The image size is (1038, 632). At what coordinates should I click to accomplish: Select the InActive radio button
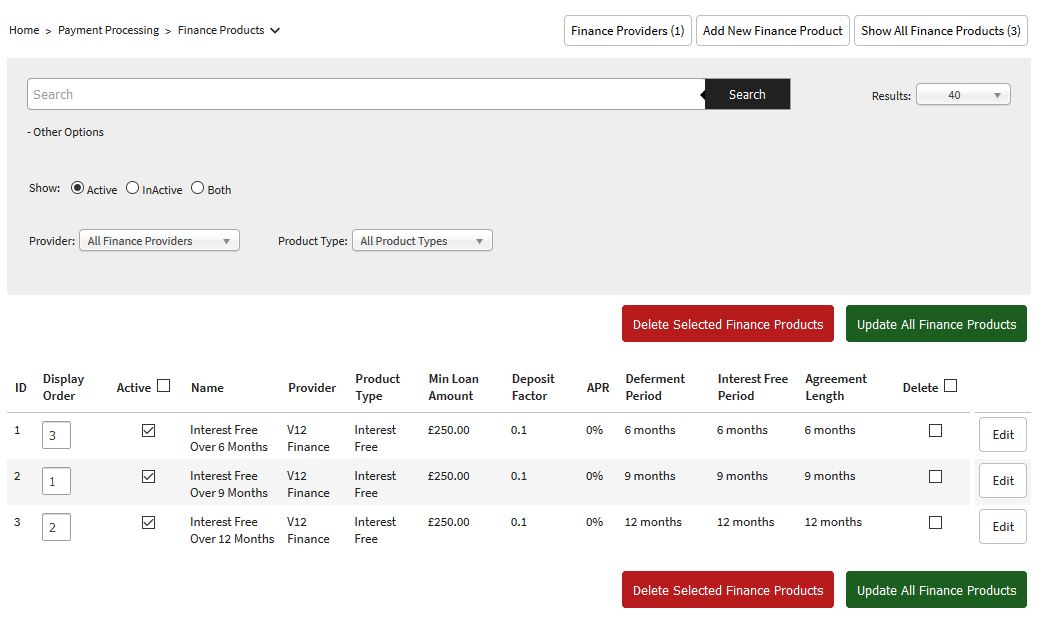(132, 188)
